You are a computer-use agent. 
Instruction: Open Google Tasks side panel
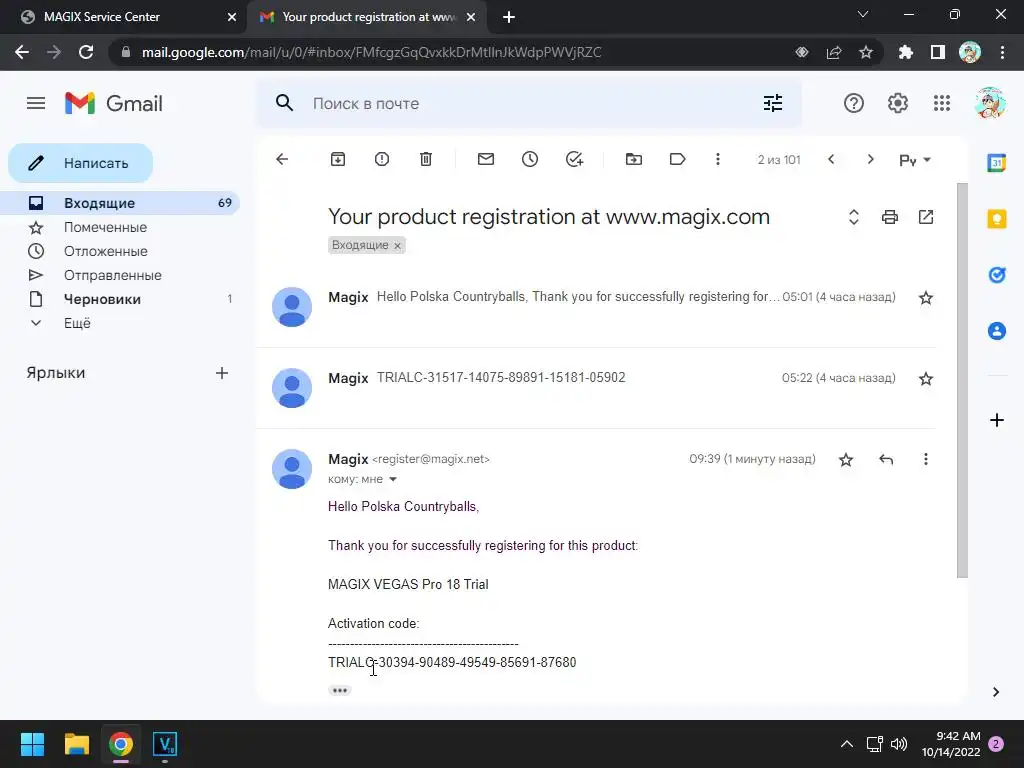click(997, 275)
